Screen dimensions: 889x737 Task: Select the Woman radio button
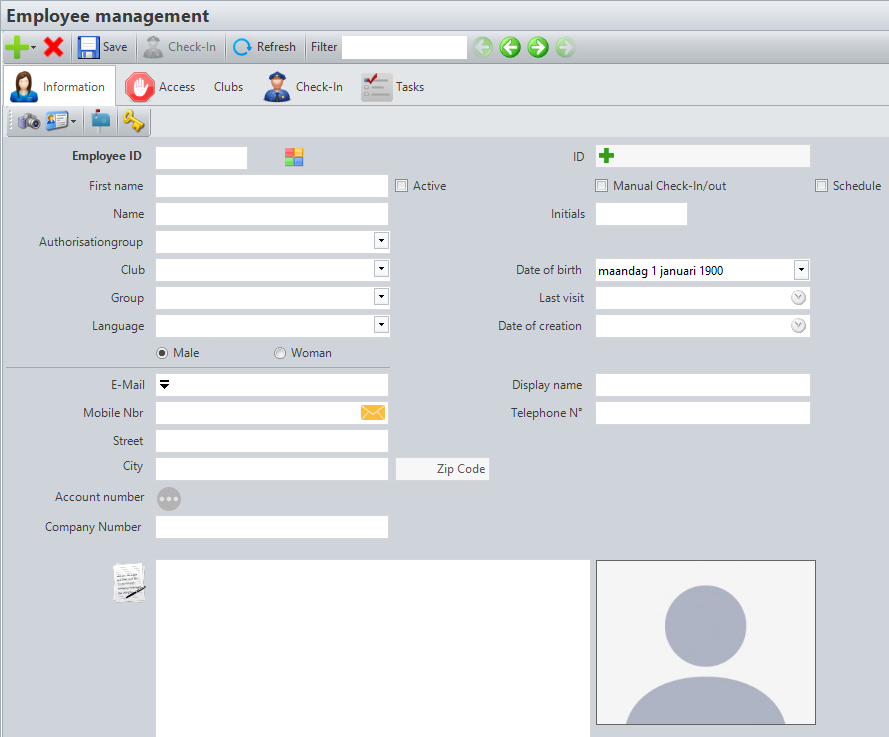point(280,353)
